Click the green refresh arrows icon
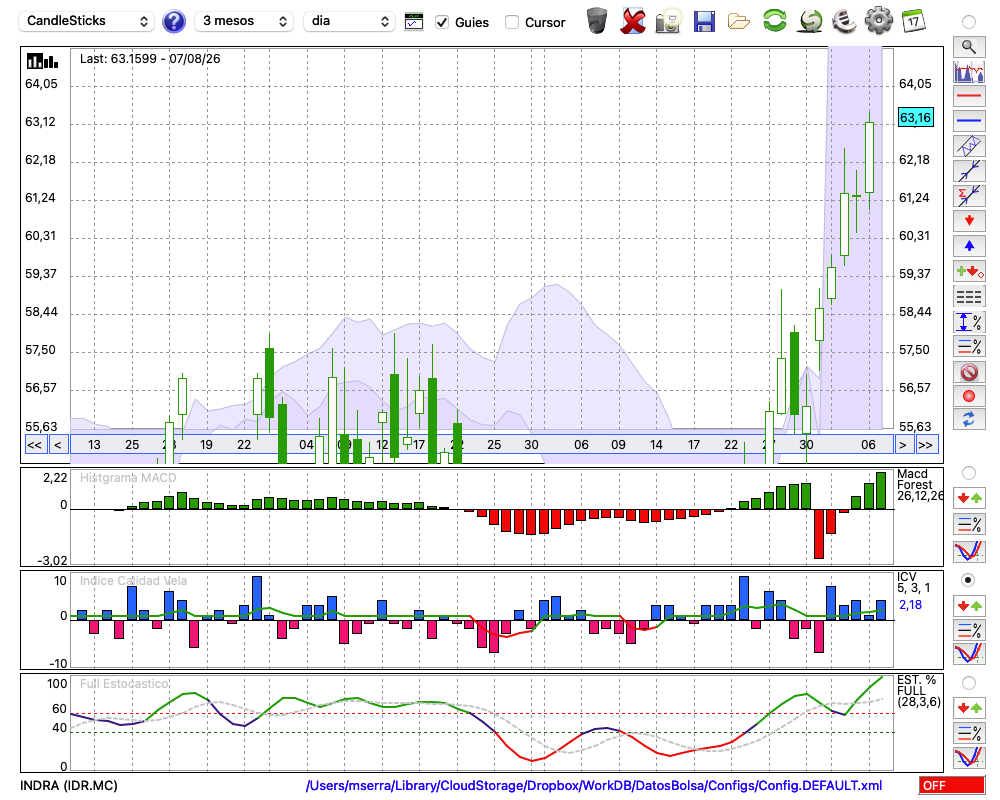Screen dimensions: 1000x800 pyautogui.click(x=774, y=20)
